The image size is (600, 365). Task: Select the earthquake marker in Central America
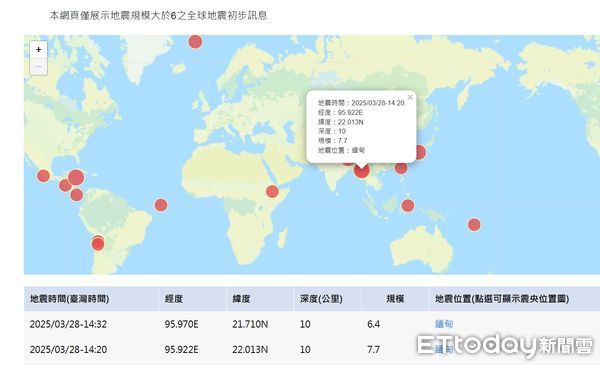[65, 186]
